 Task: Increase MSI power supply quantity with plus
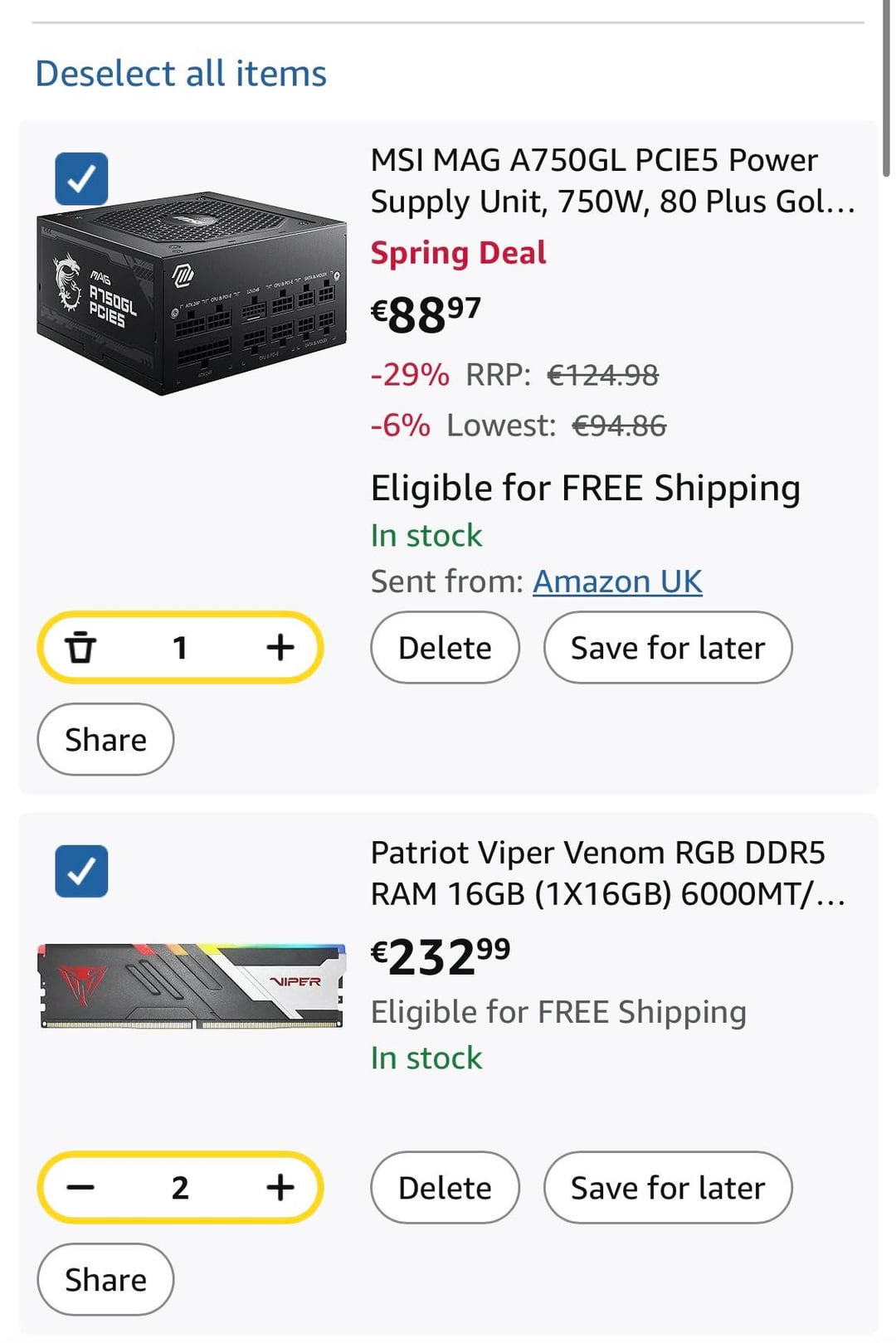coord(280,647)
